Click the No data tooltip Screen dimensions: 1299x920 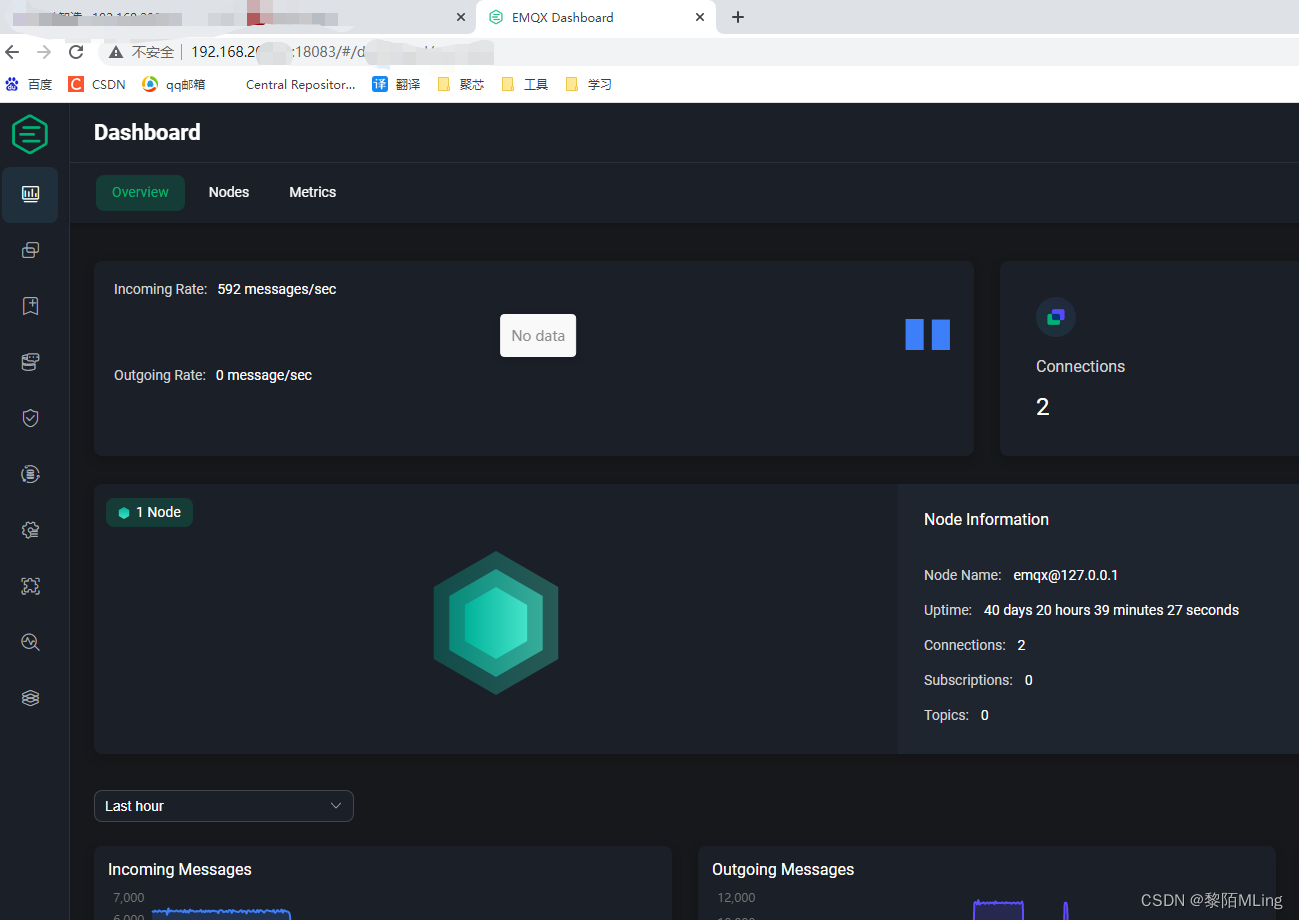point(538,336)
